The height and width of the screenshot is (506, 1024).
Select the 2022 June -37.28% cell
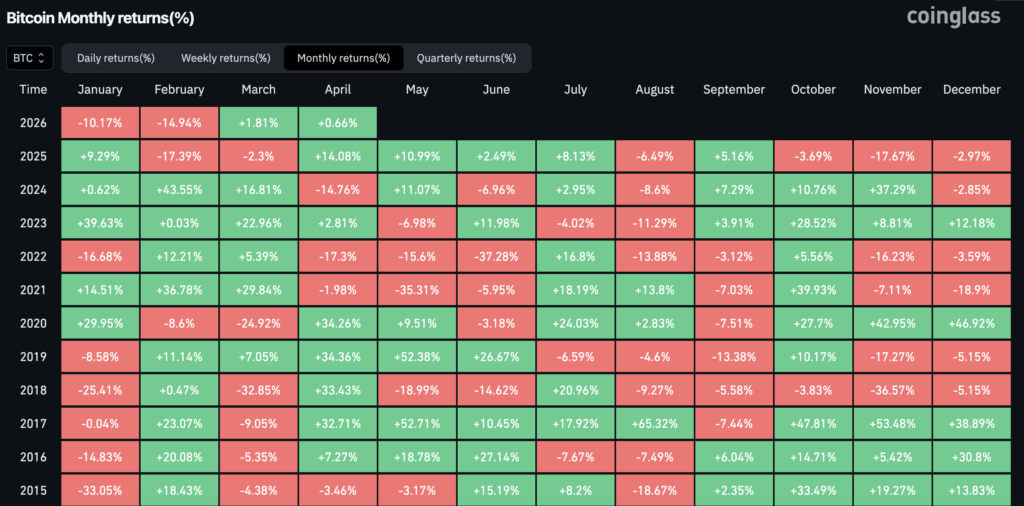coord(496,256)
